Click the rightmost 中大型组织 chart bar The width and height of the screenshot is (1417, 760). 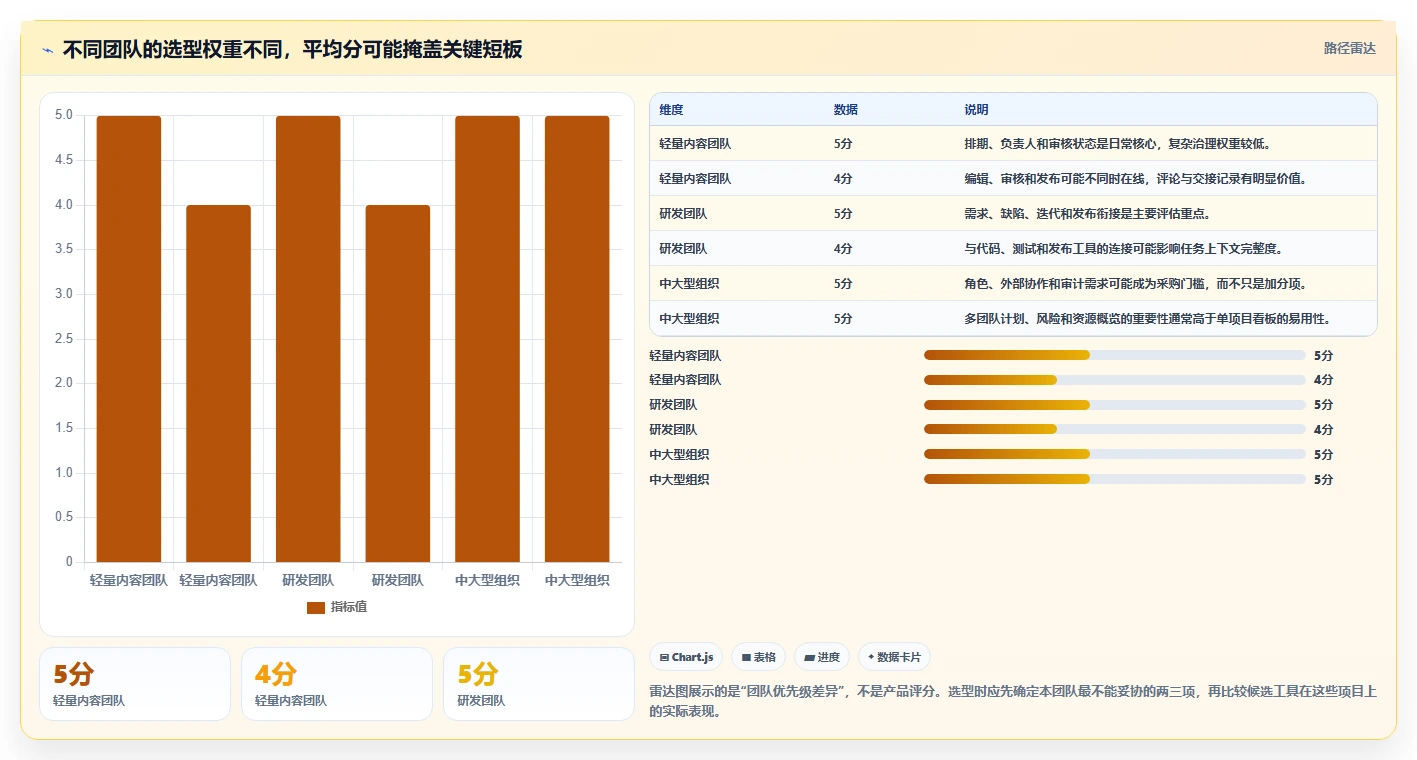[577, 339]
